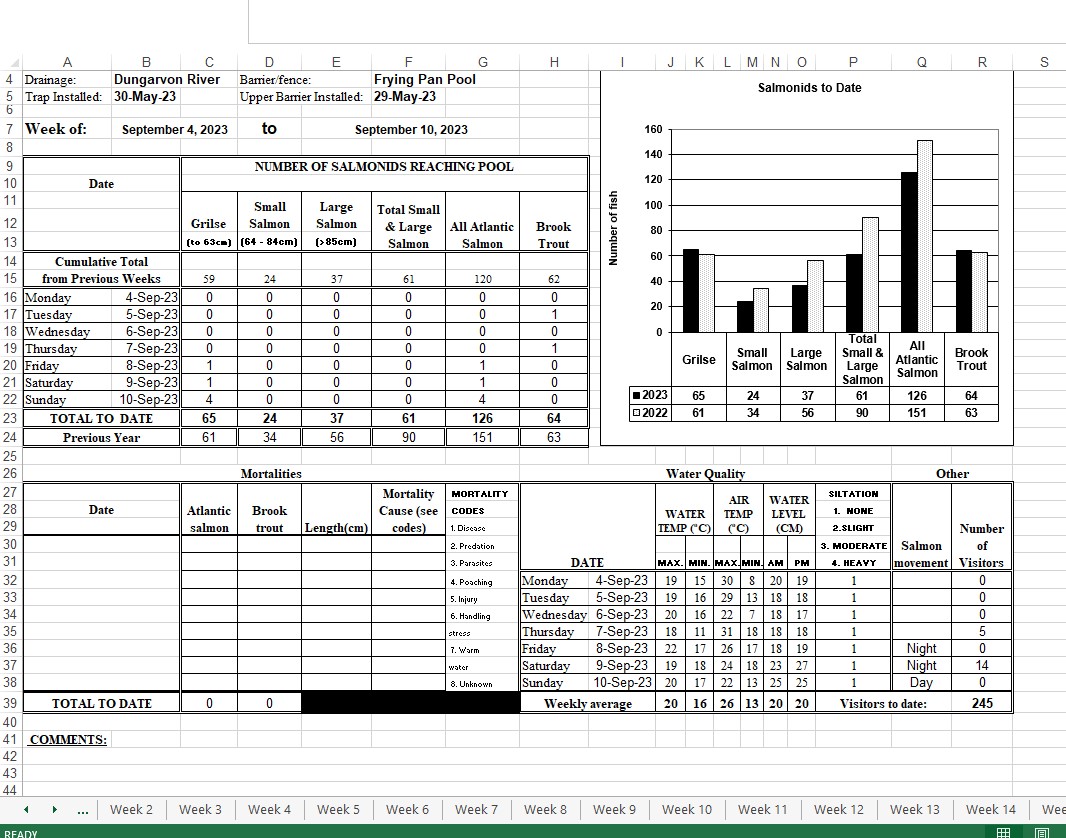Select row 7 header
The image size is (1066, 838).
[10, 129]
